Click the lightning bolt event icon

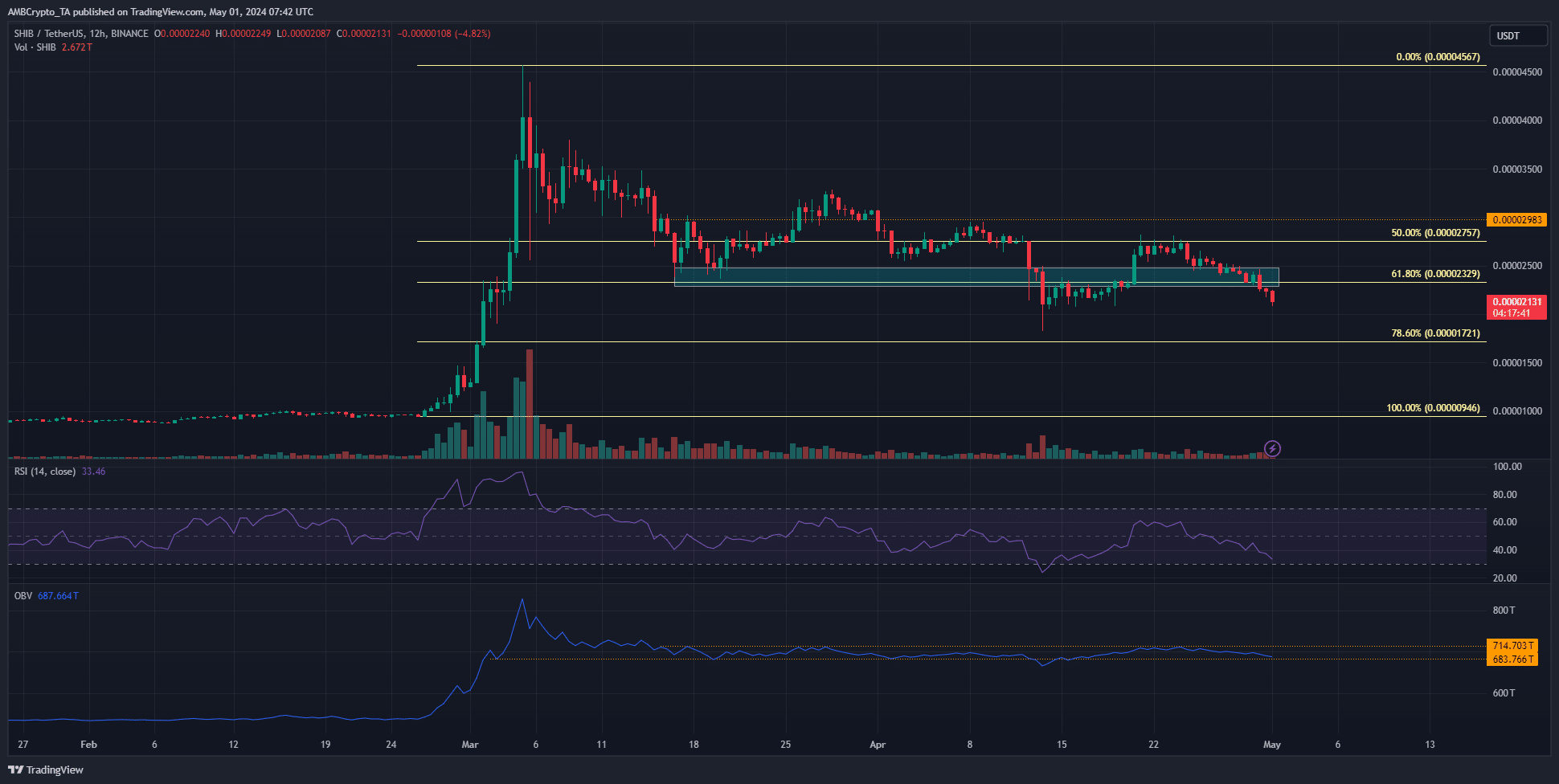(1272, 448)
